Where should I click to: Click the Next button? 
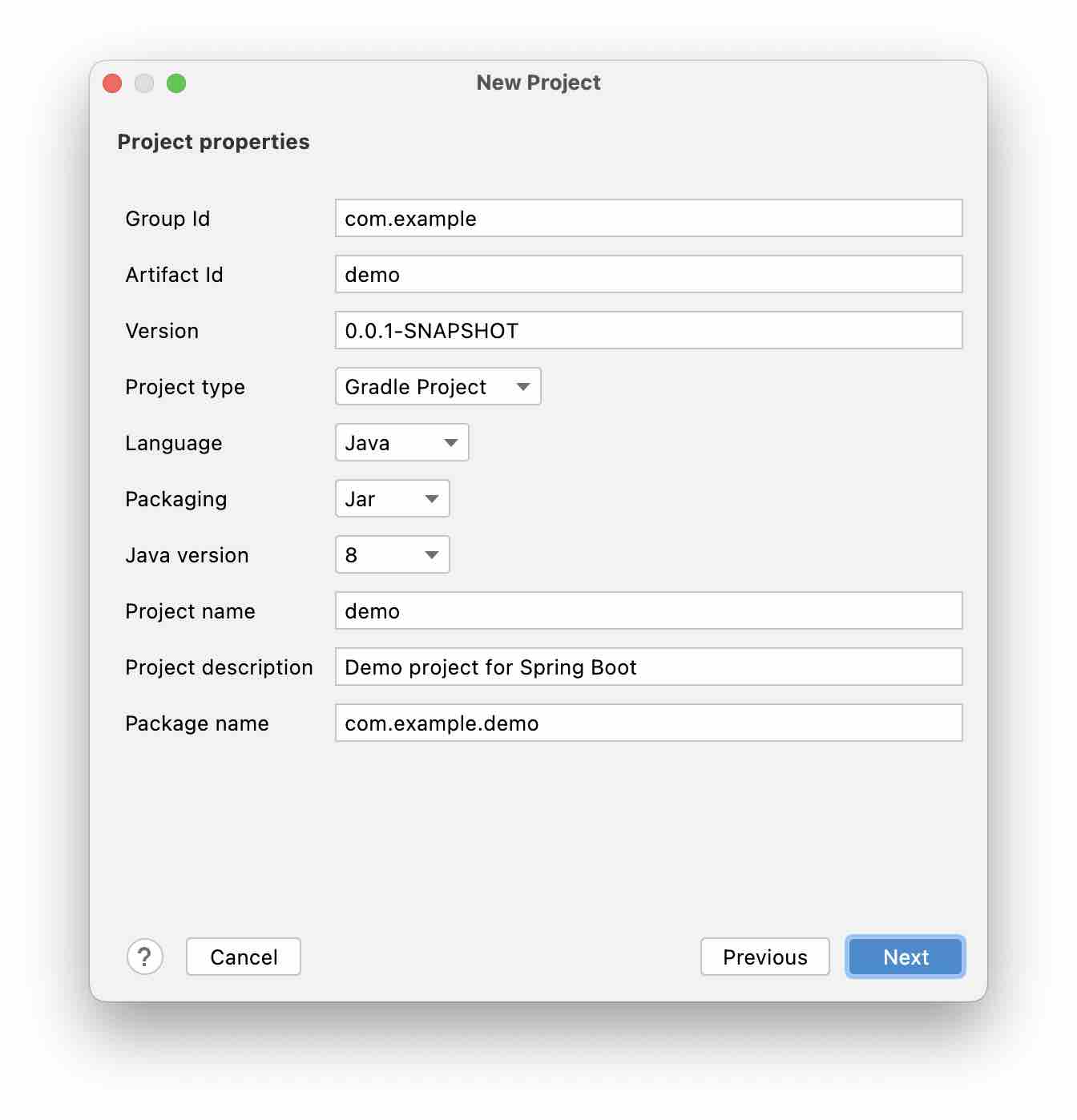click(x=905, y=957)
